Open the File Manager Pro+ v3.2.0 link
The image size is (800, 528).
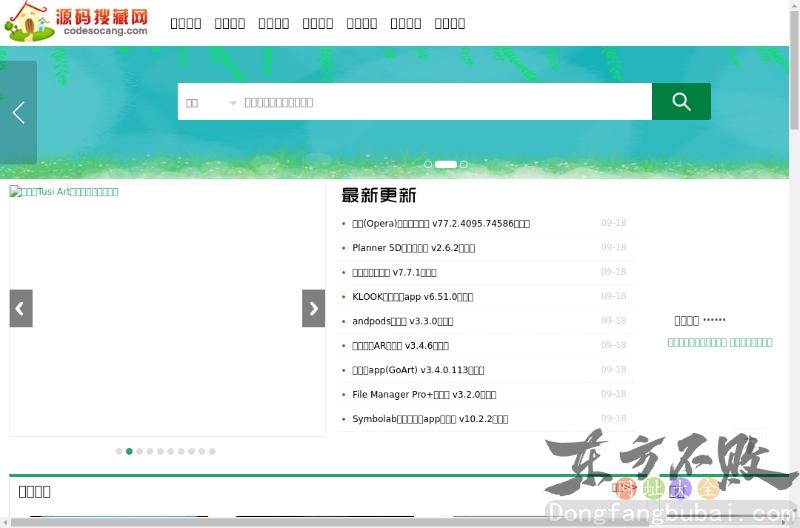pos(424,395)
